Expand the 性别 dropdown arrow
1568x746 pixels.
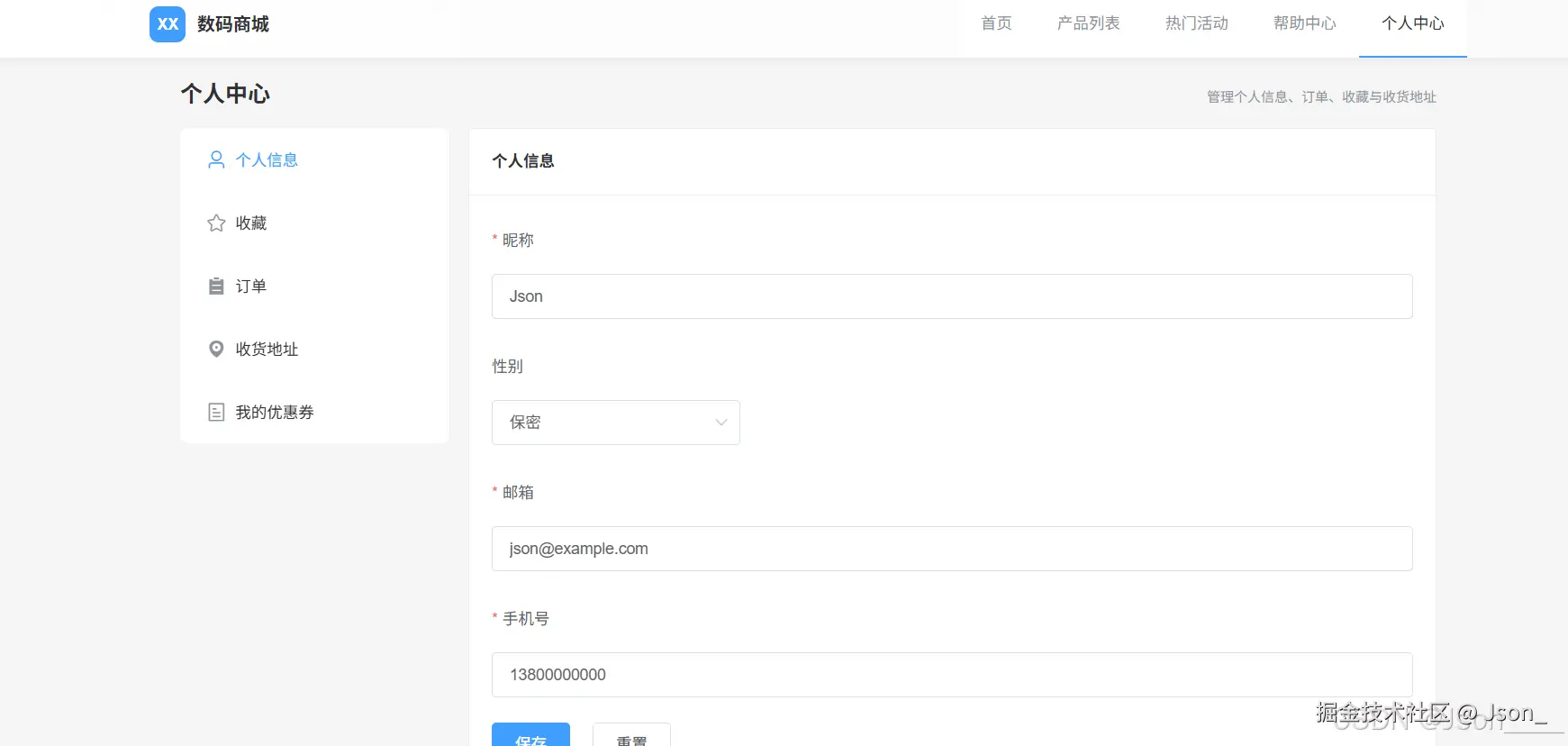tap(721, 423)
